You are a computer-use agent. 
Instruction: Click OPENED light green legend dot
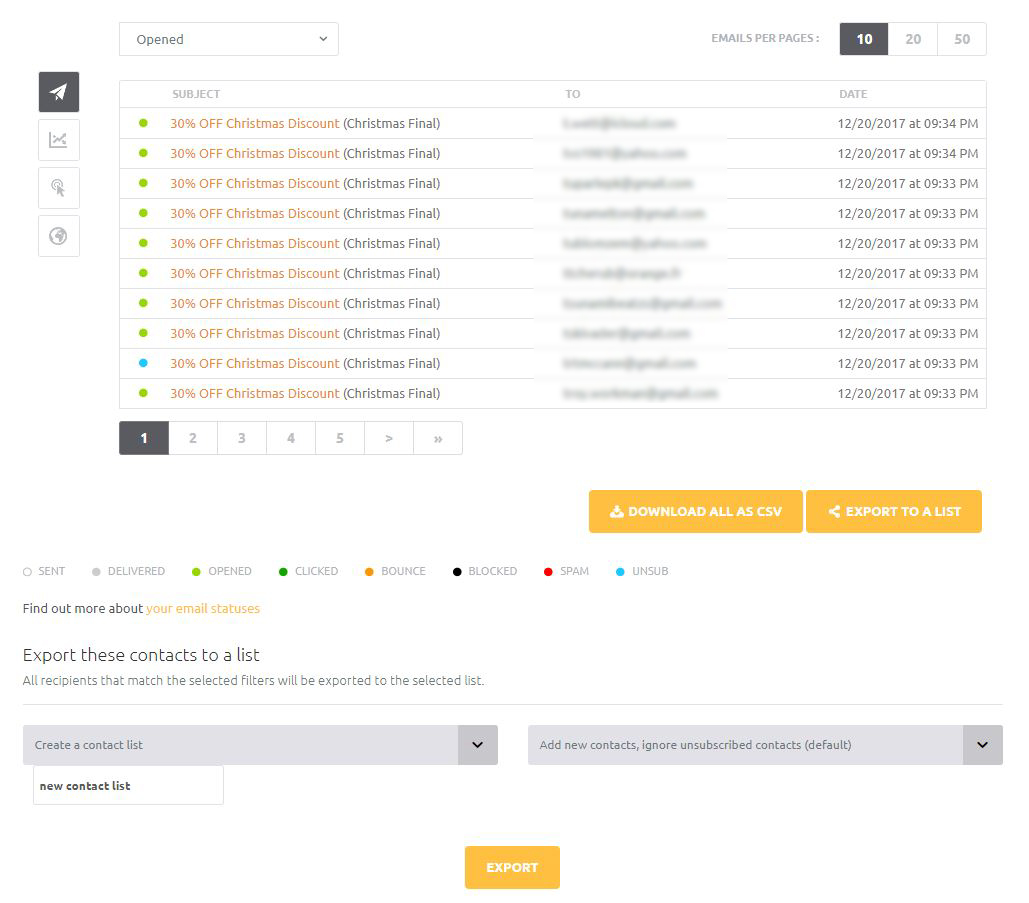point(196,572)
